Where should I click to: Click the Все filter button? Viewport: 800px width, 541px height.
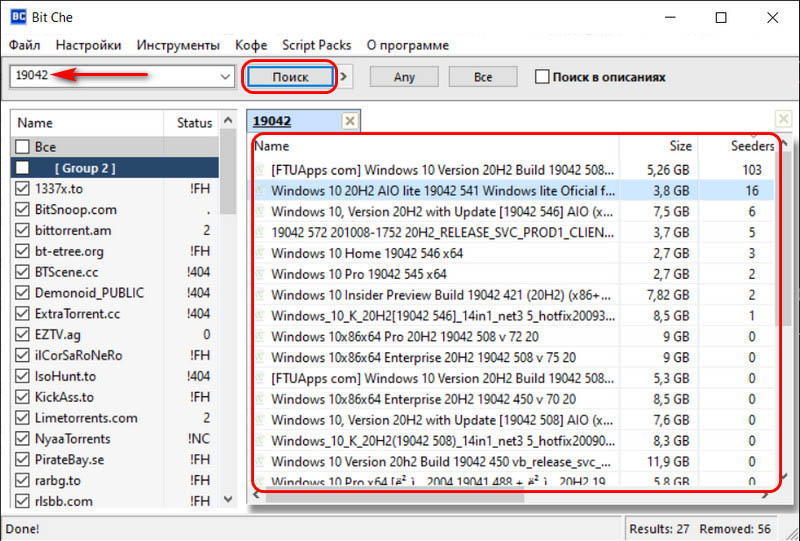(x=483, y=77)
